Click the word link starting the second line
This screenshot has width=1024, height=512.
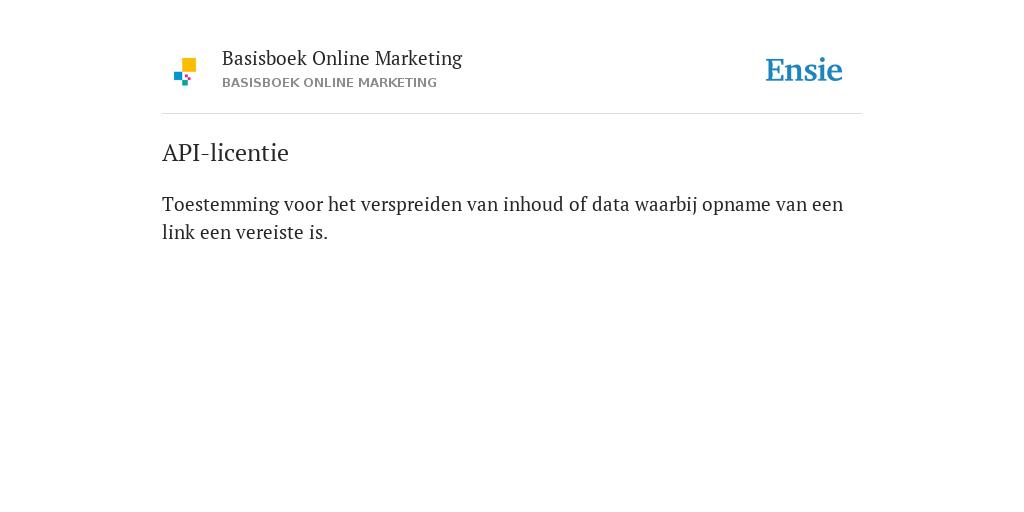178,232
